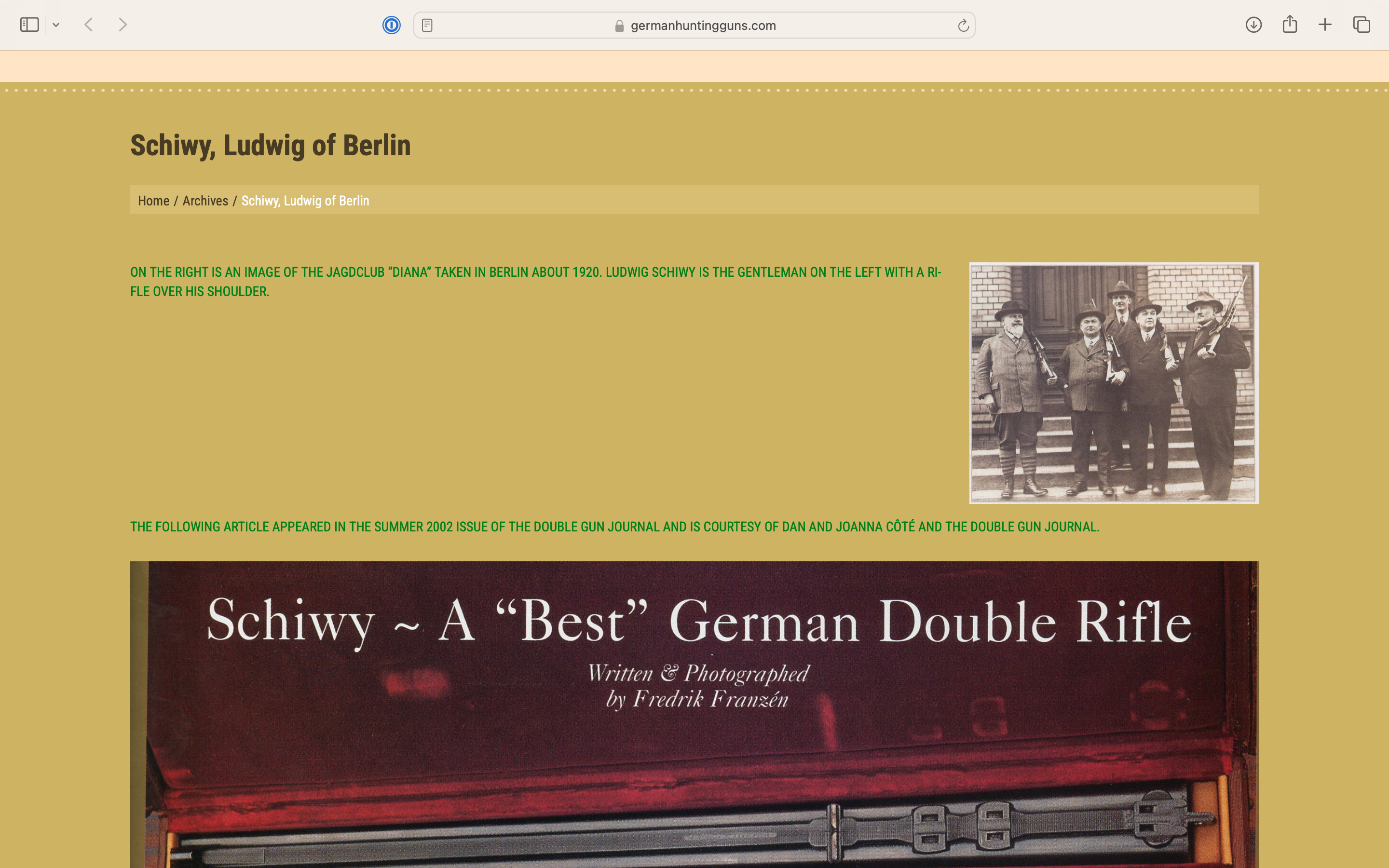Follow the Home breadcrumb link
Screen dimensions: 1389x868
(x=153, y=201)
